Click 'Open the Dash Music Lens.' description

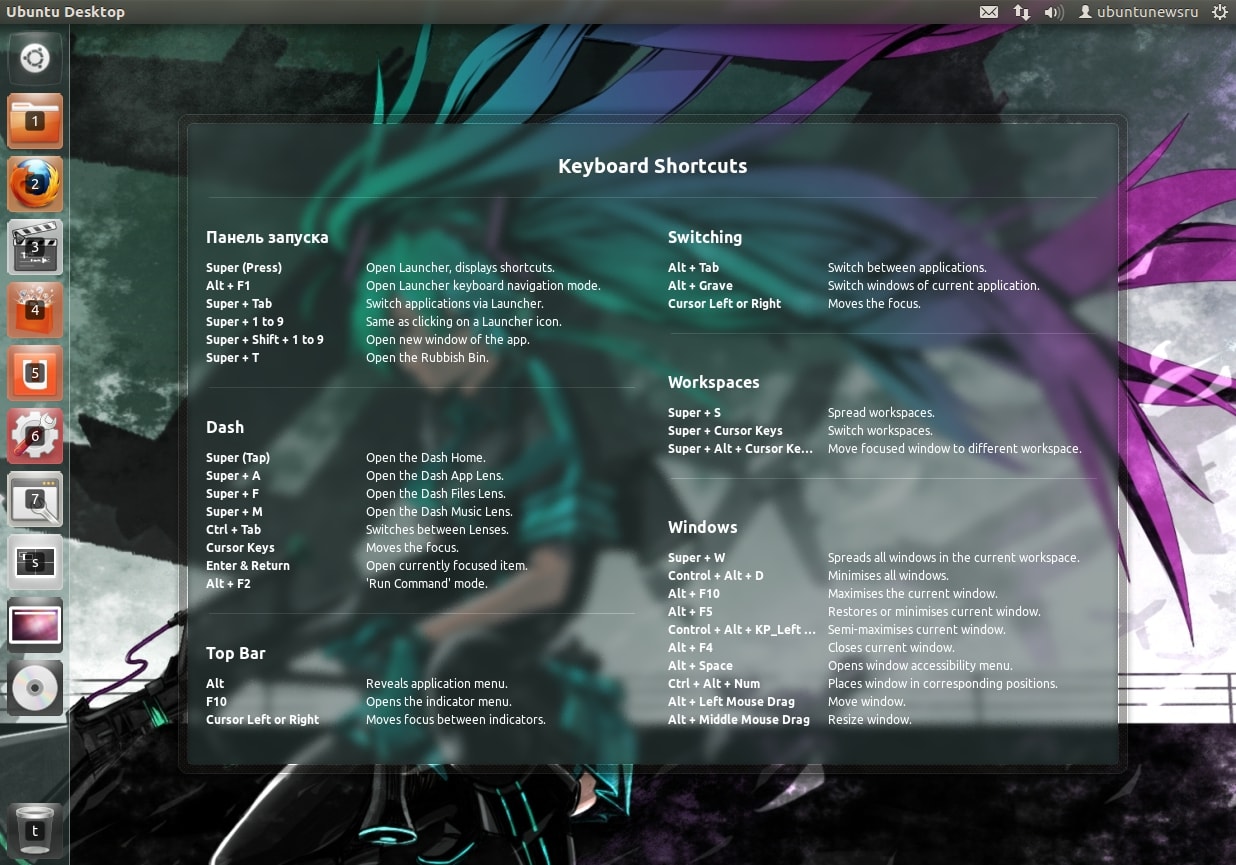point(439,512)
